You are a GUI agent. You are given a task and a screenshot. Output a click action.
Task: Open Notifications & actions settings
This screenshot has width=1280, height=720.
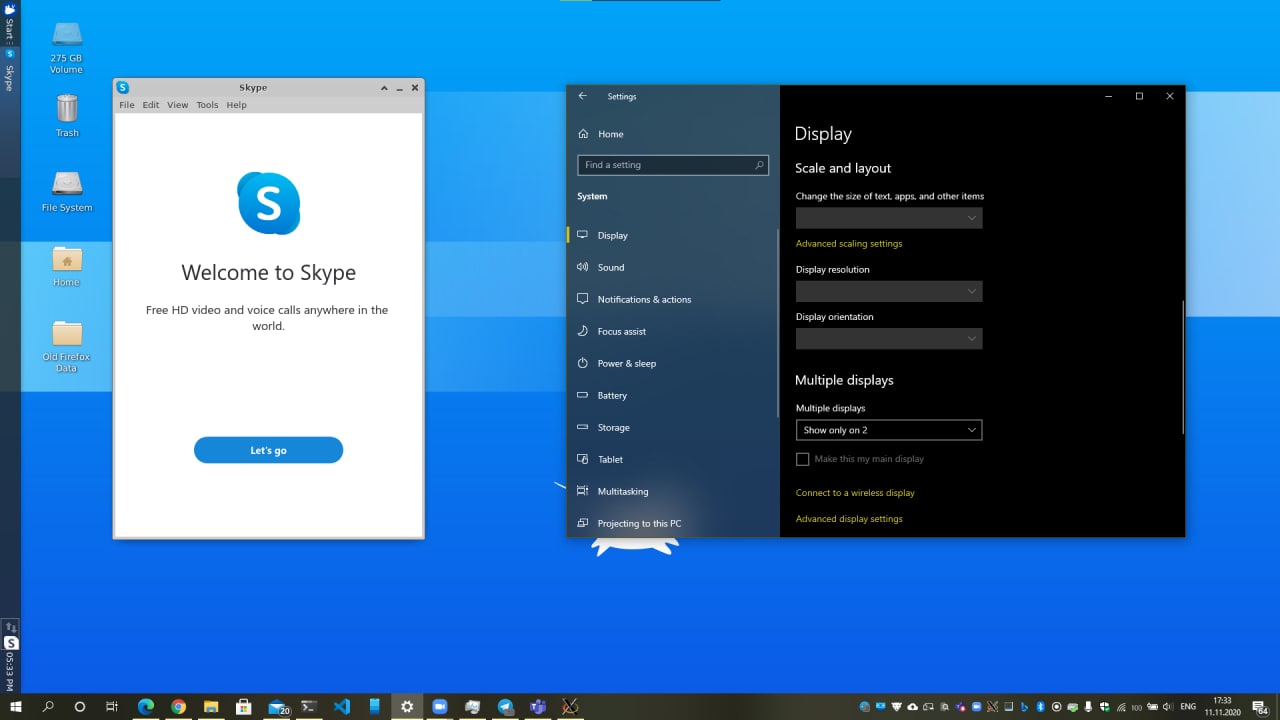pos(634,300)
